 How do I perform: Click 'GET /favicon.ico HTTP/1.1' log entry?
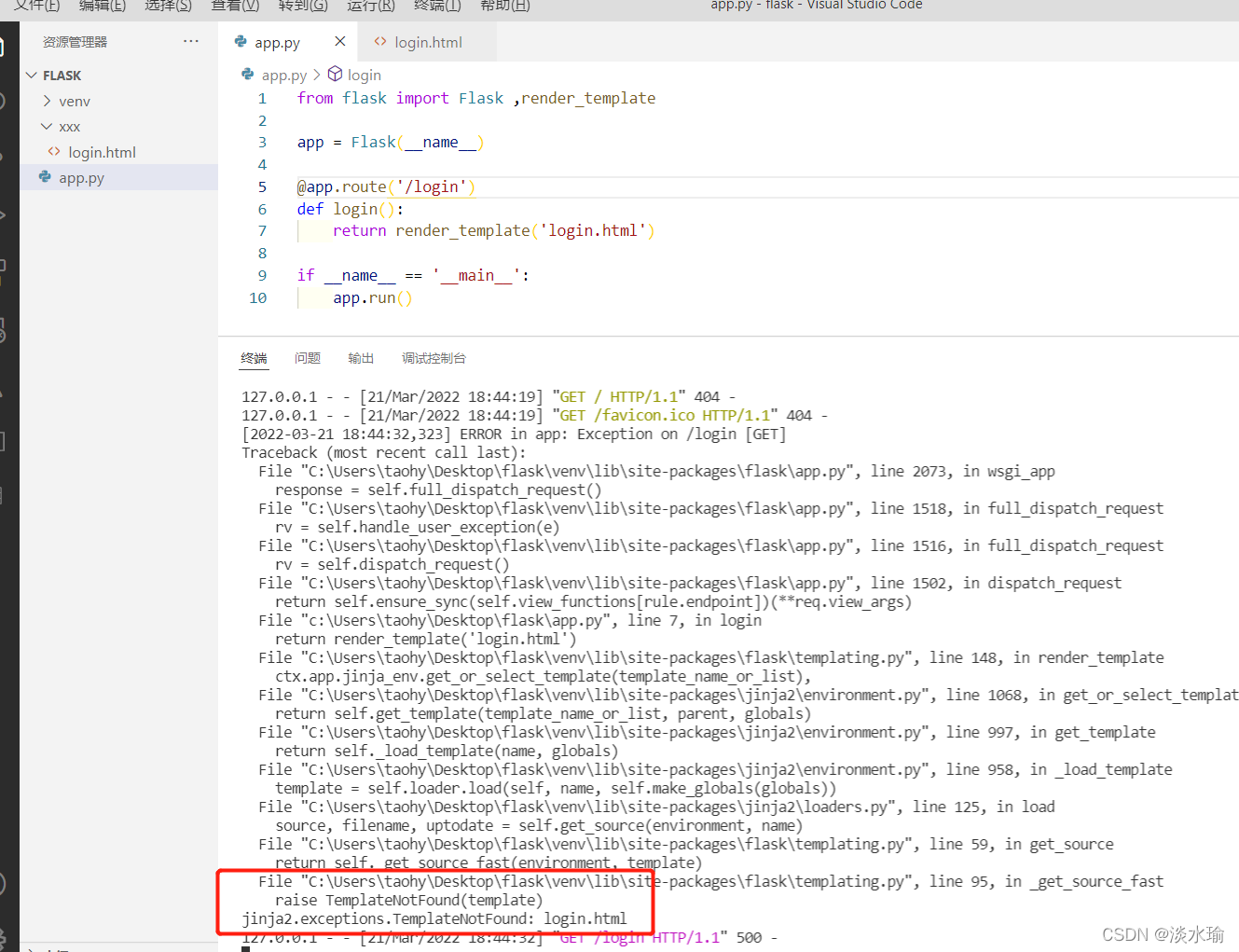coord(666,415)
